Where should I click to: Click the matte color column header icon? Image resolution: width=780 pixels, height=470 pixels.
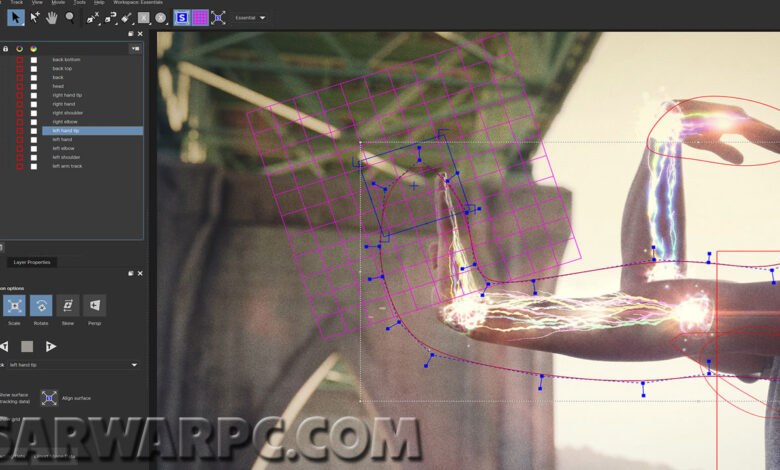click(x=33, y=49)
